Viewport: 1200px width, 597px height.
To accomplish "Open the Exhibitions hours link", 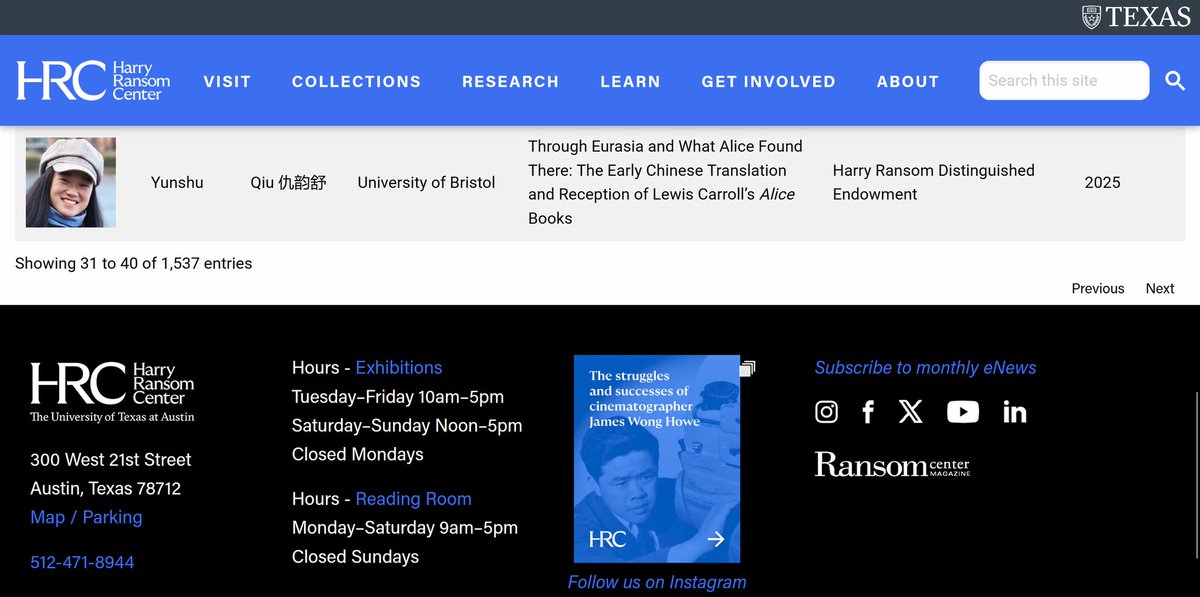I will click(x=399, y=368).
